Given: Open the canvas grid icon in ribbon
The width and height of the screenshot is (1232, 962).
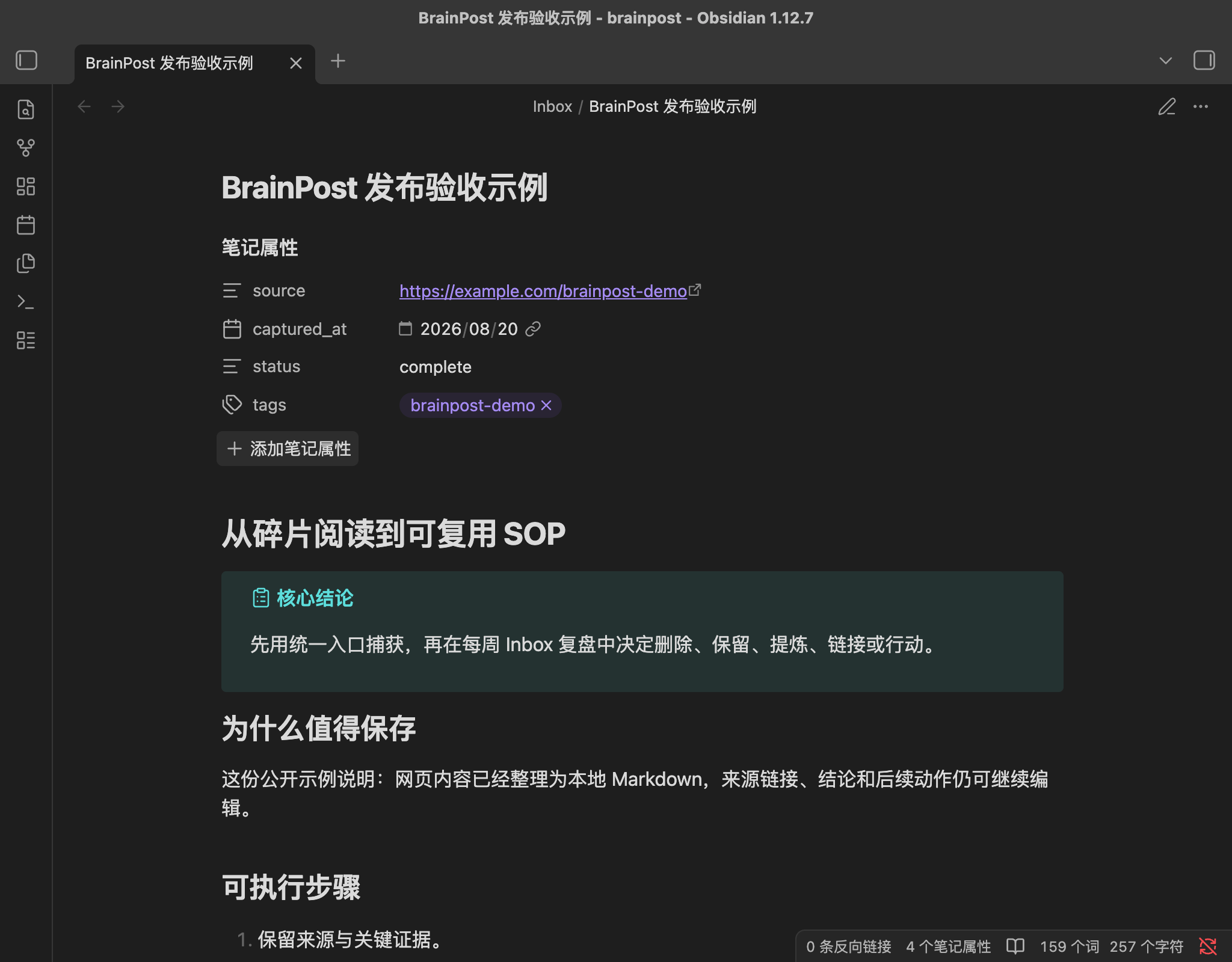Looking at the screenshot, I should [26, 186].
